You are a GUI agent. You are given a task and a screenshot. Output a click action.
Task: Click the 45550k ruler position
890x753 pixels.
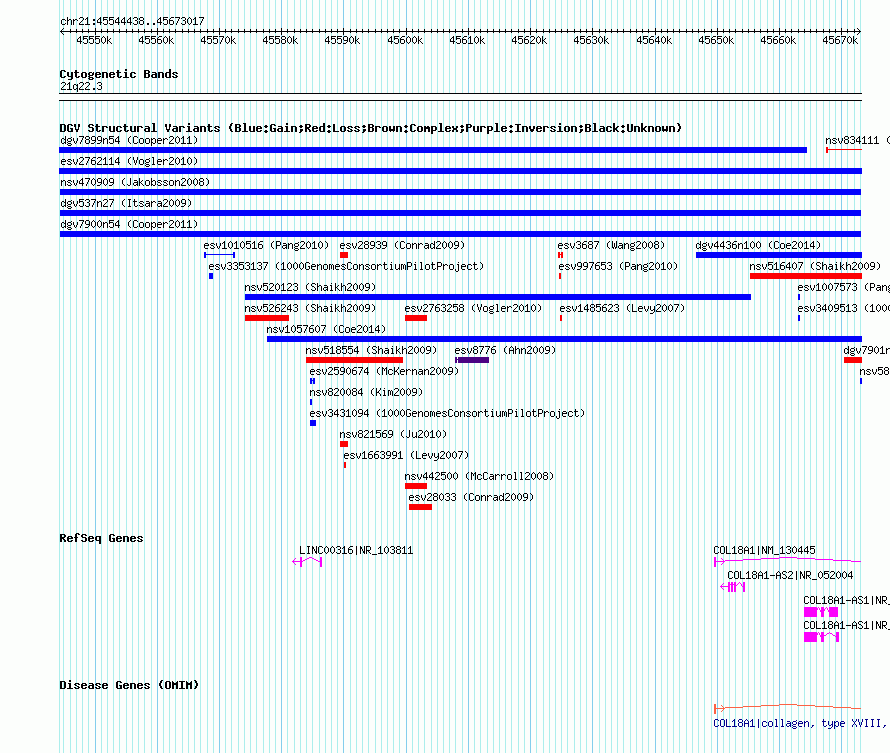tap(94, 40)
